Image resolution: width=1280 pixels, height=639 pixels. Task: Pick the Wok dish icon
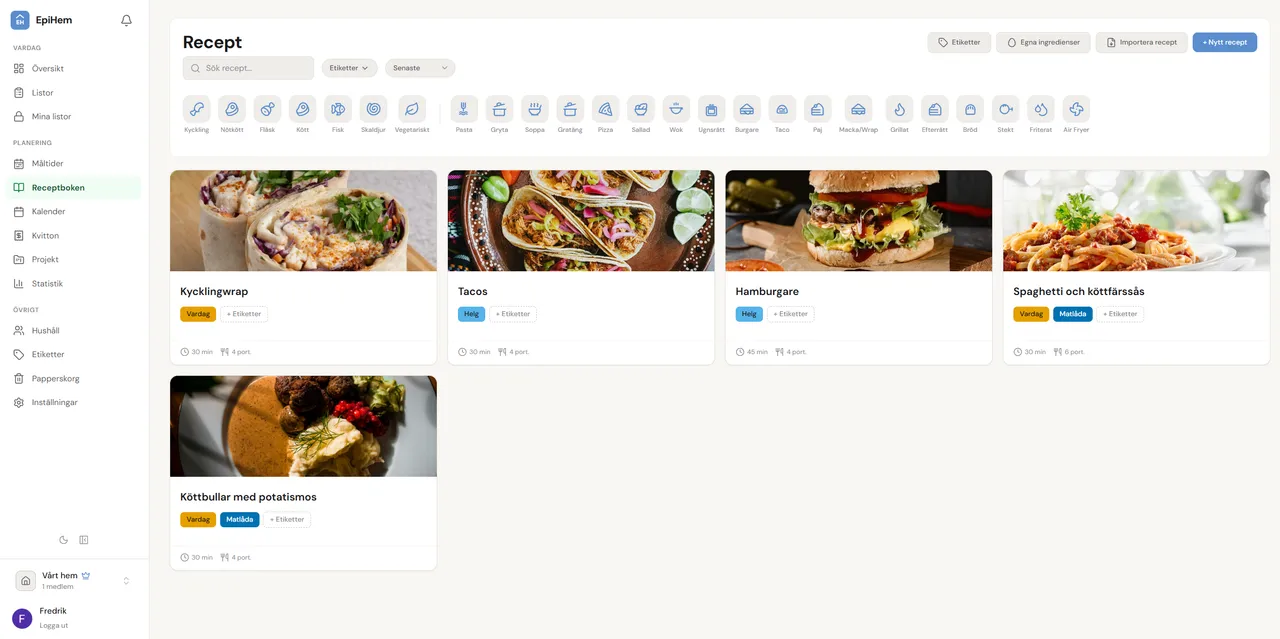click(x=676, y=109)
